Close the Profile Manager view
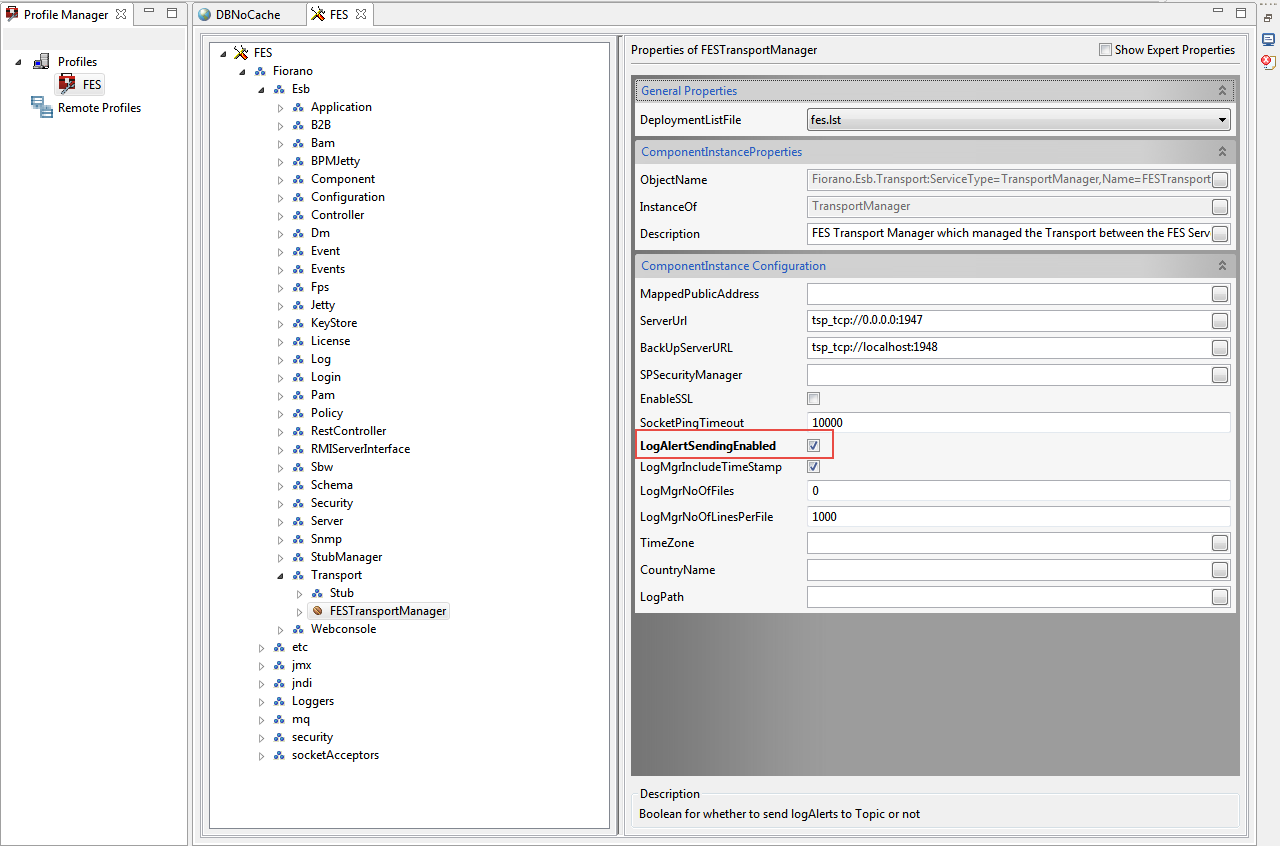The image size is (1280, 846). [x=121, y=15]
